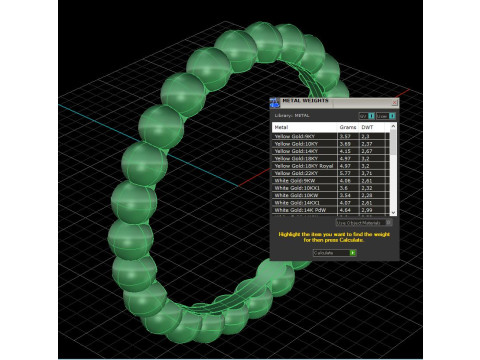Select the Yellow Gold:14KY row
Image resolution: width=480 pixels, height=360 pixels.
click(x=331, y=151)
